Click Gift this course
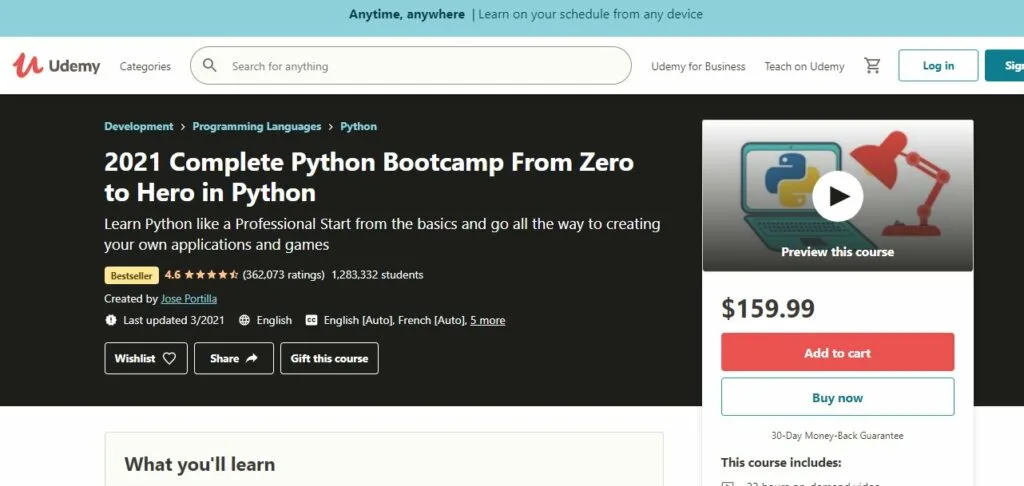 click(329, 358)
